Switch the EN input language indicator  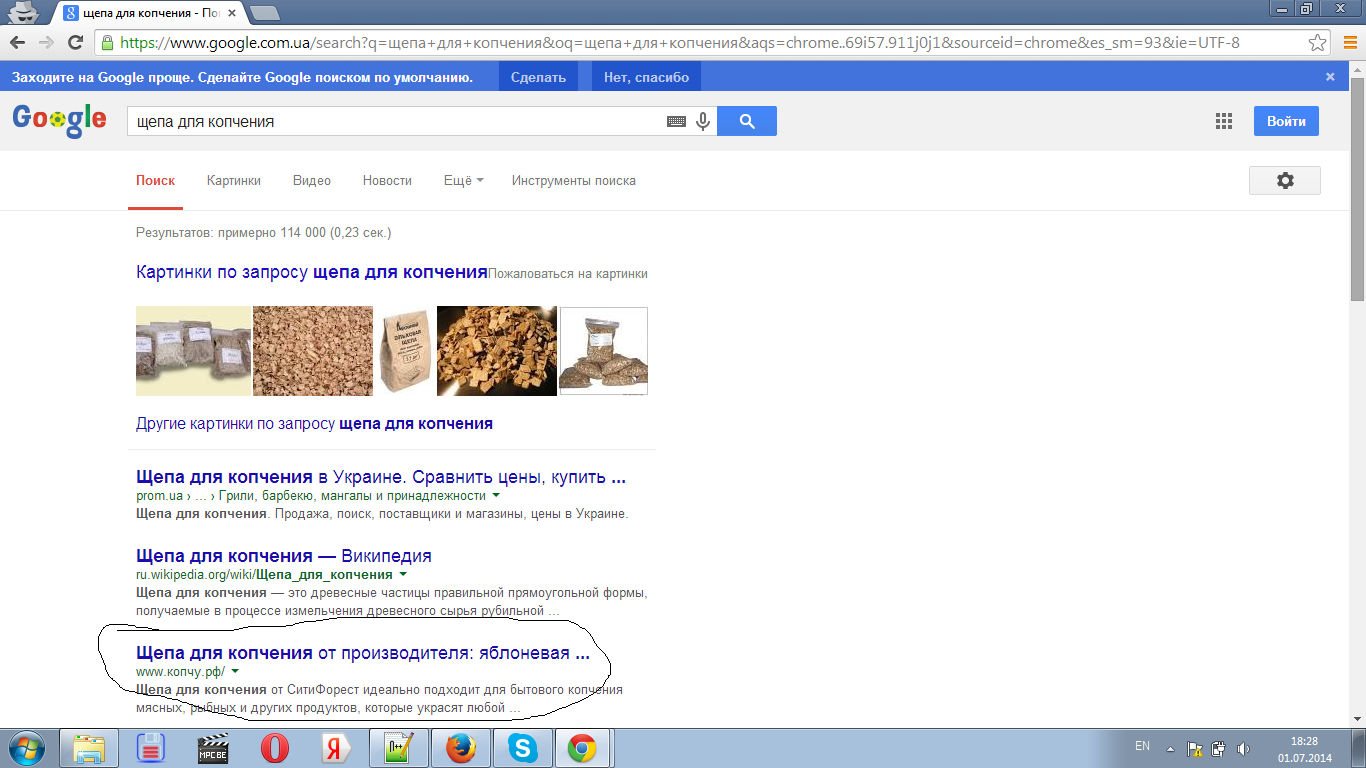point(1142,746)
